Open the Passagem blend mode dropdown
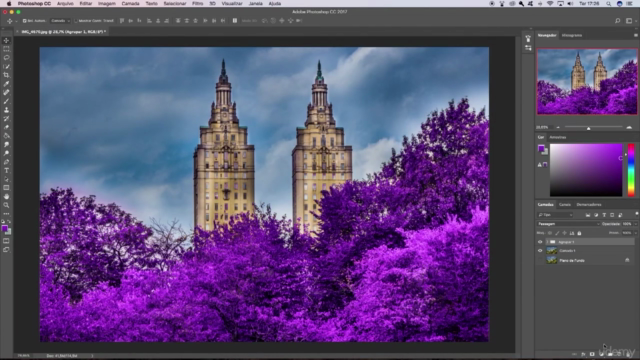Screen dimensions: 640x360 569,224
